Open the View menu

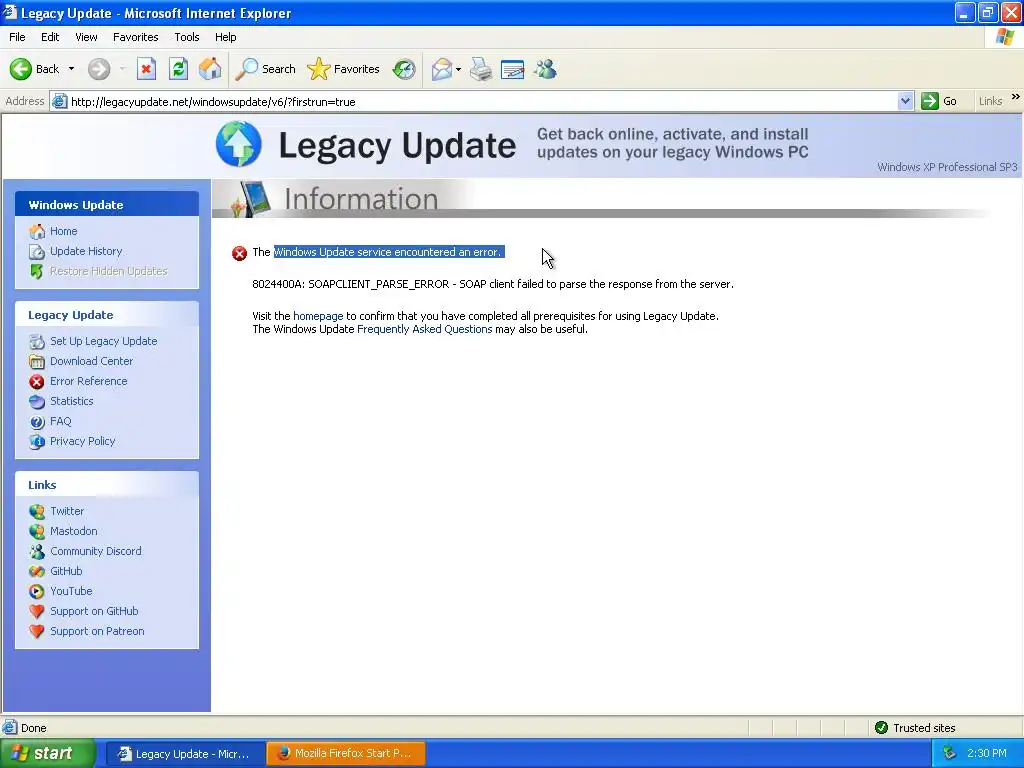coord(86,37)
